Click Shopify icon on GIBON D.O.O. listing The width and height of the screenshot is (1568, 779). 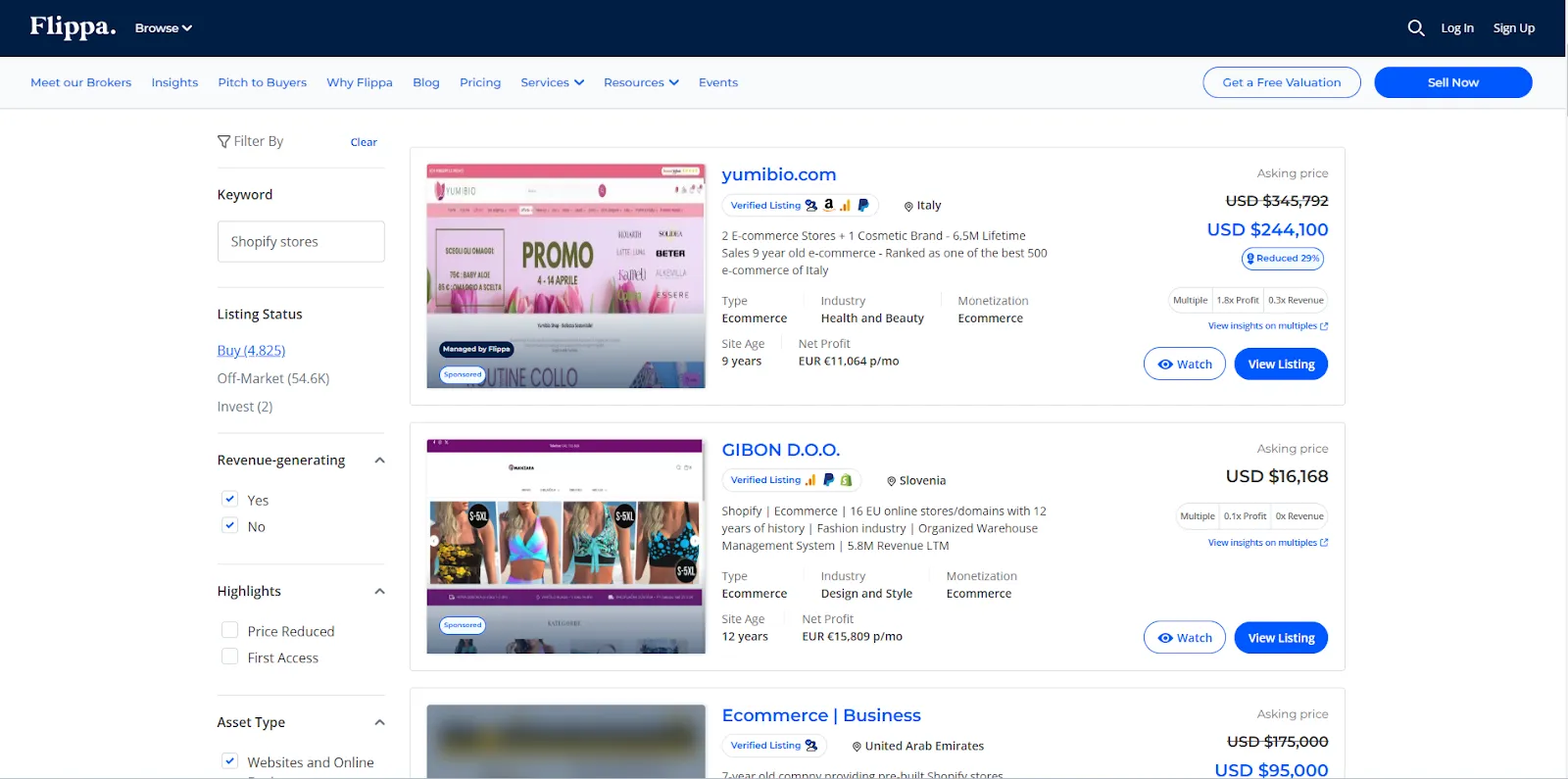coord(846,480)
